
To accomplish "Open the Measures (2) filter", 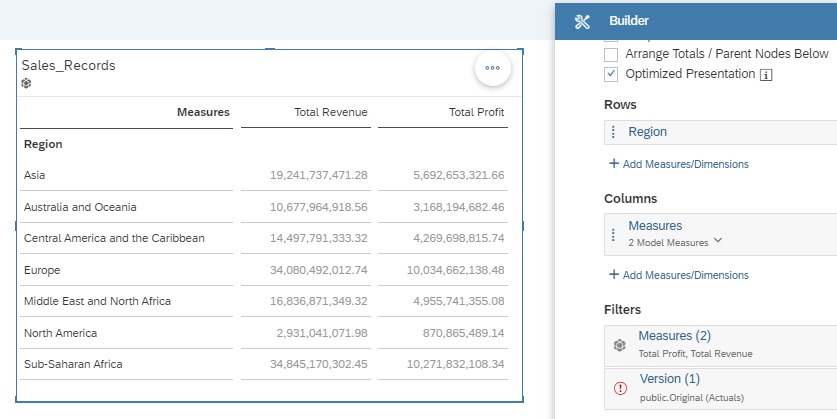I will tap(675, 336).
